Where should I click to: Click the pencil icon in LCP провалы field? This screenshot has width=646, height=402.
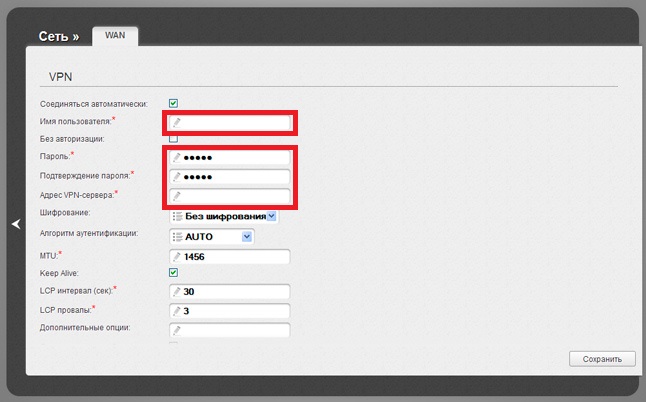(177, 311)
